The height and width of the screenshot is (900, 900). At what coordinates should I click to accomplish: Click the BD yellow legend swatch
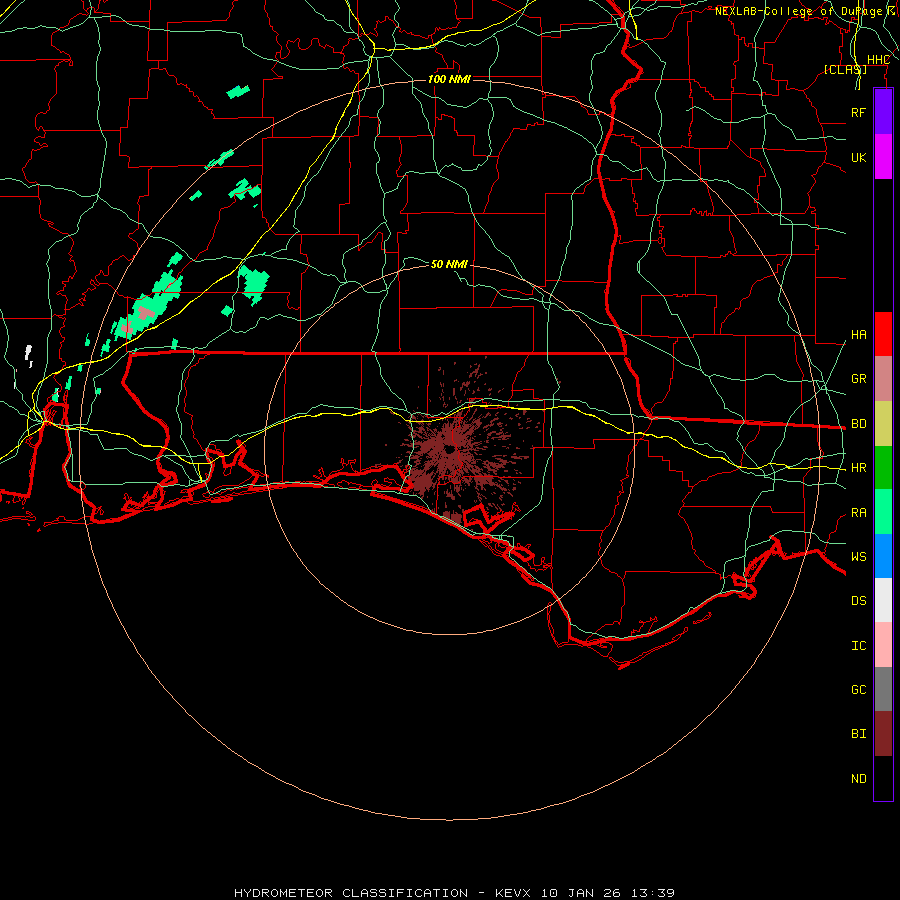tap(883, 424)
